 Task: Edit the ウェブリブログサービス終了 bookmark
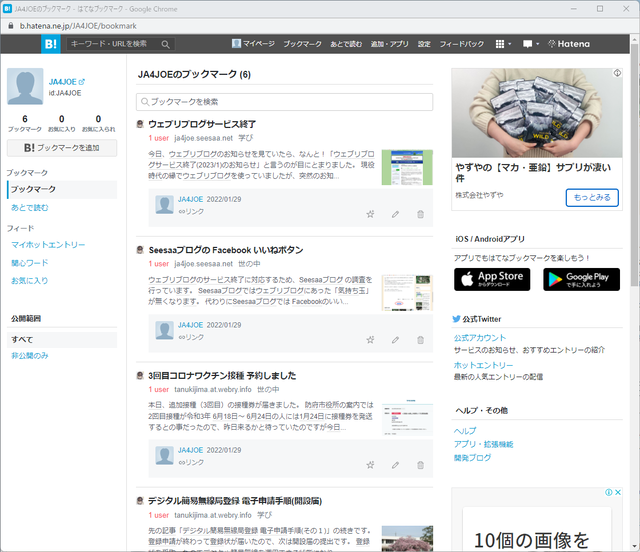tap(395, 214)
